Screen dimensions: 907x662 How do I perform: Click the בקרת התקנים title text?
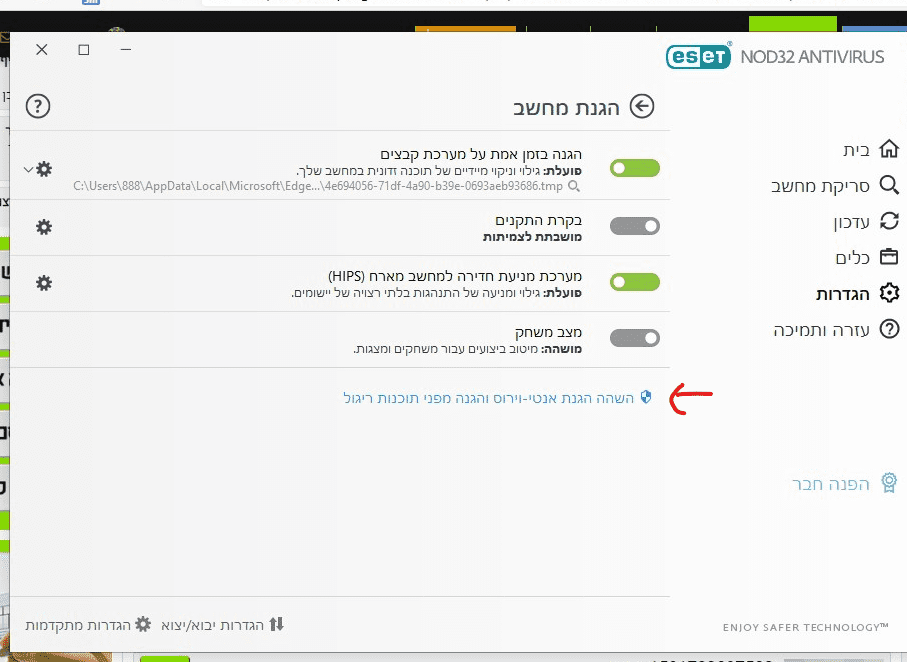(x=538, y=220)
